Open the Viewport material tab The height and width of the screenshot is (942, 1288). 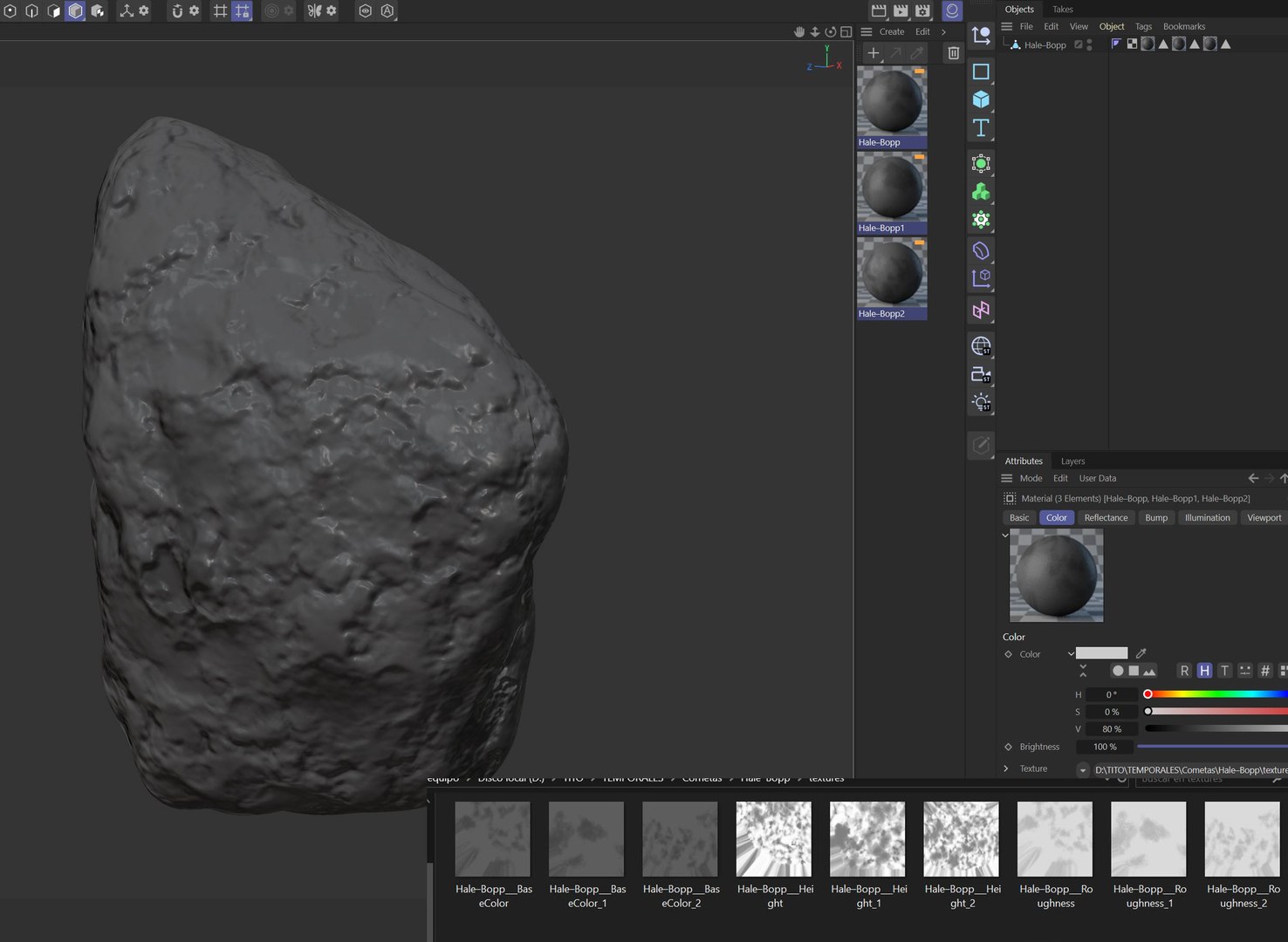coord(1264,517)
